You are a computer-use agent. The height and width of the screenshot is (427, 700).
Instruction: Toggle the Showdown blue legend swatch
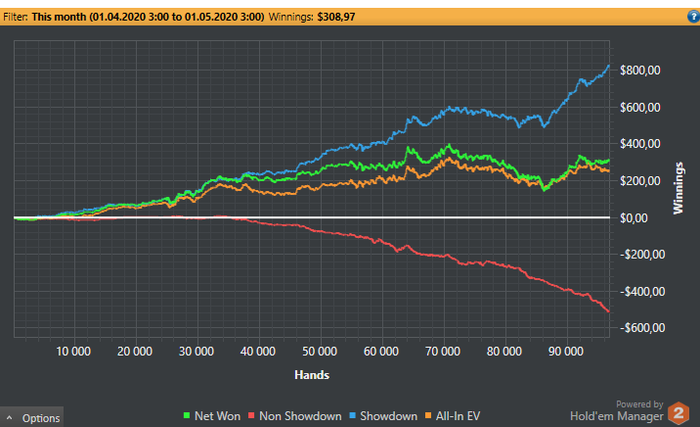coord(353,416)
